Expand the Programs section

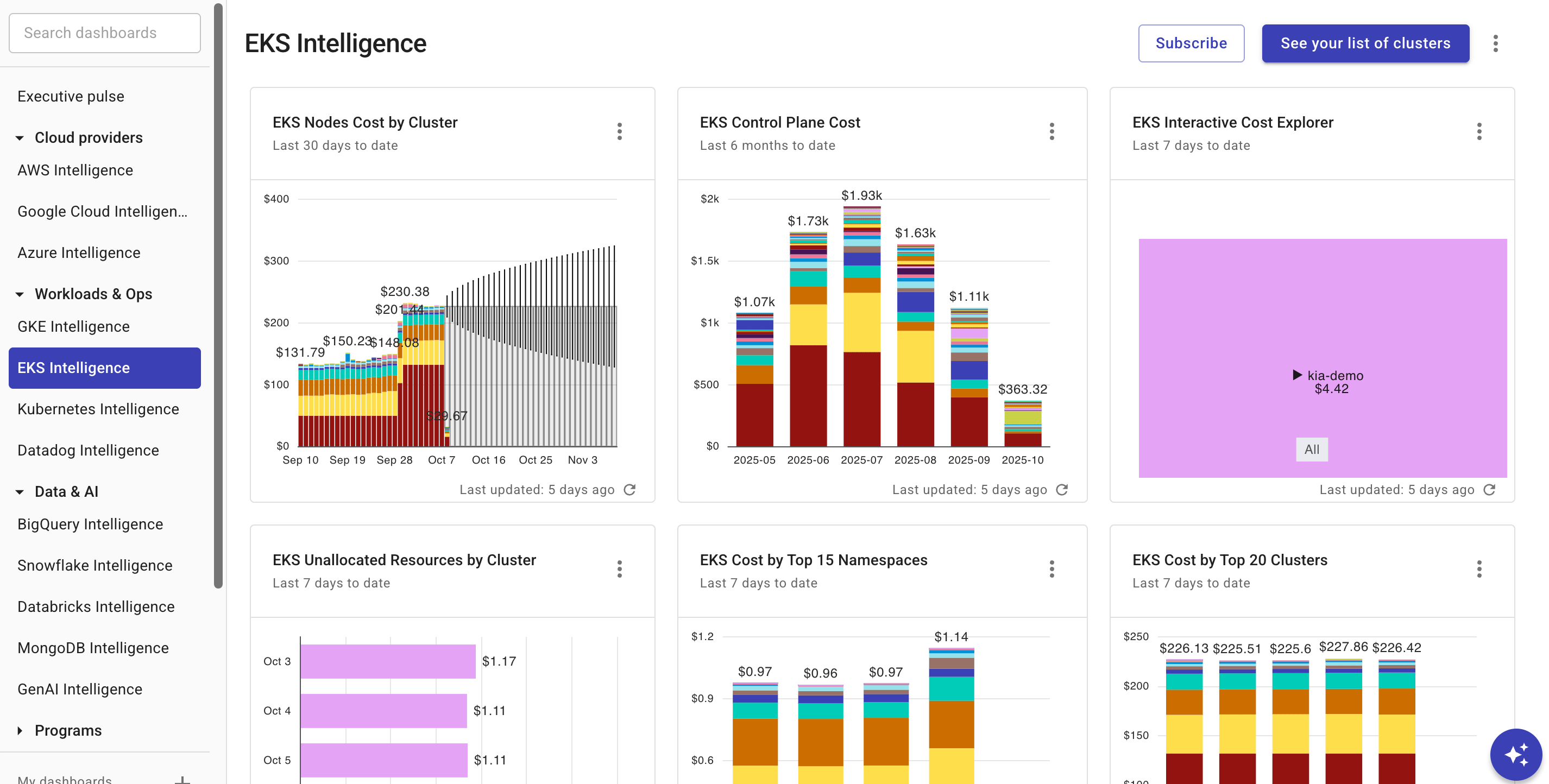[20, 730]
